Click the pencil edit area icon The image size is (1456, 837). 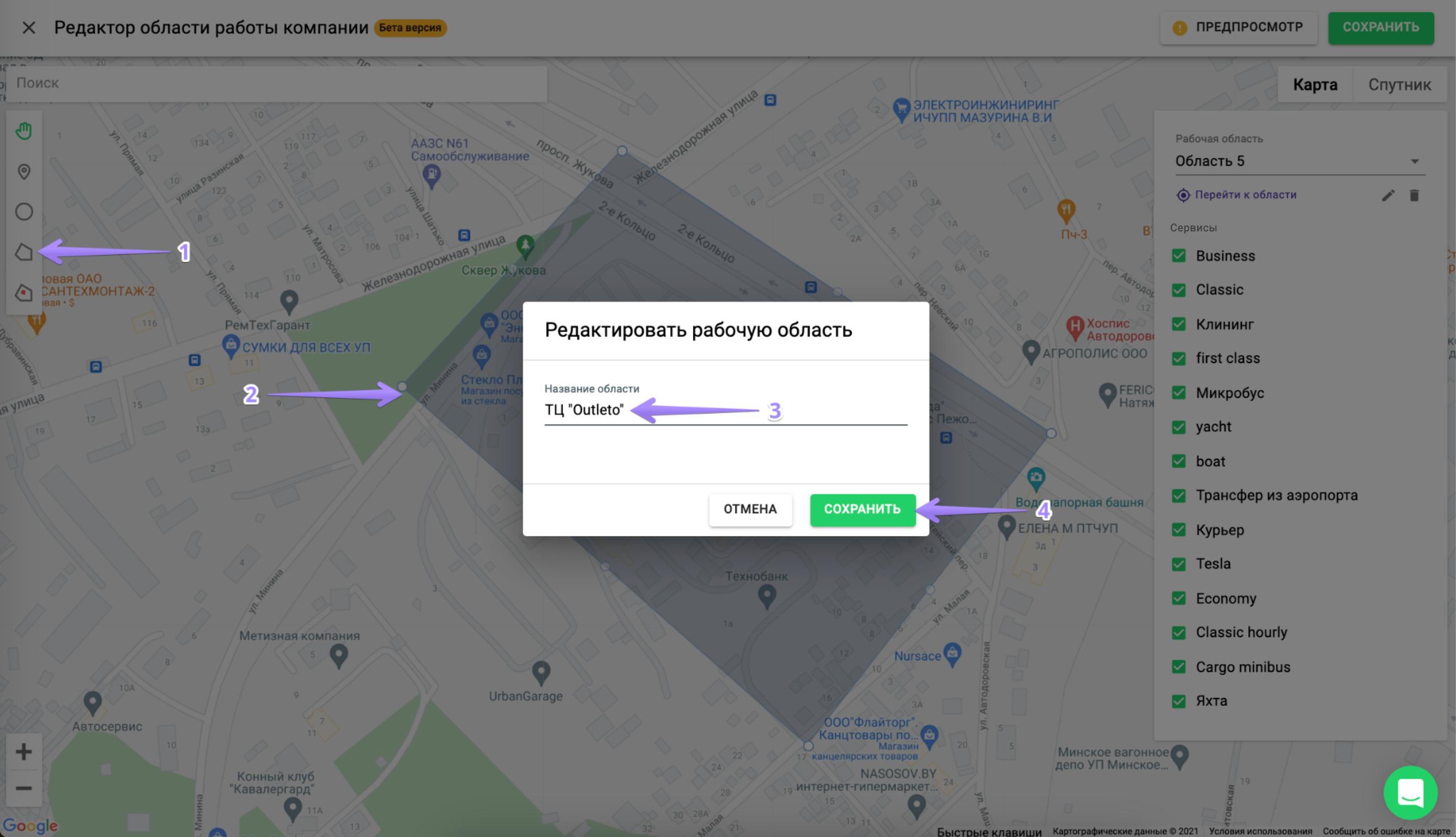click(1387, 196)
